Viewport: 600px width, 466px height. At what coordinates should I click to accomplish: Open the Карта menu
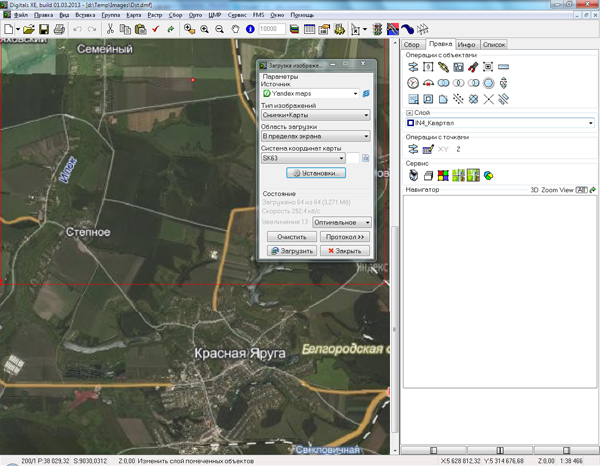point(133,16)
